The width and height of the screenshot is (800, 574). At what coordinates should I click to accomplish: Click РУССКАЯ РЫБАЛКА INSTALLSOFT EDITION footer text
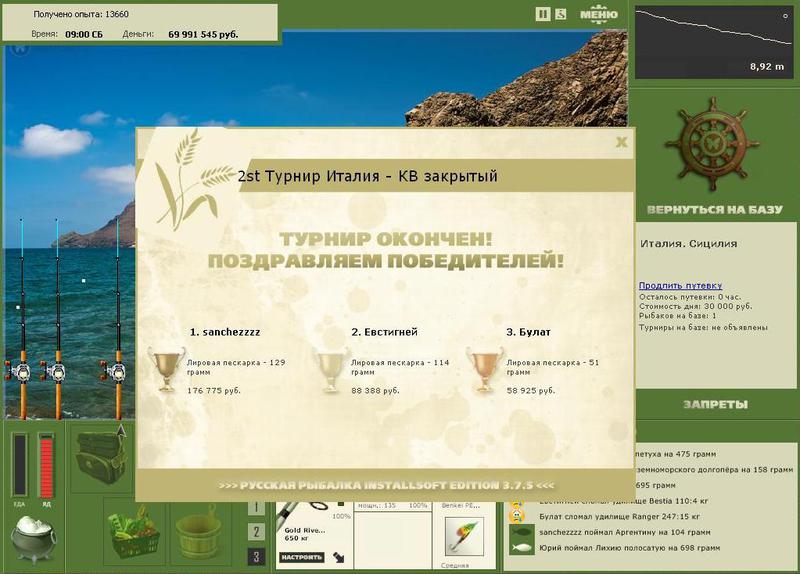(386, 485)
